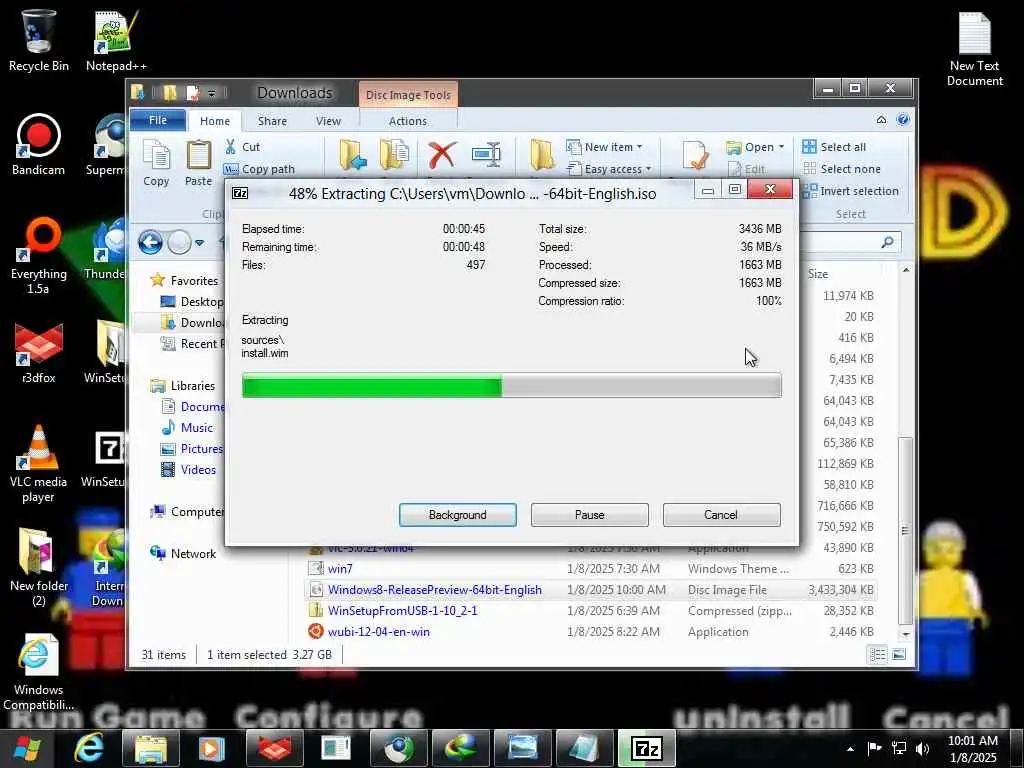
Task: Select Libraries in navigation pane
Action: coord(182,386)
